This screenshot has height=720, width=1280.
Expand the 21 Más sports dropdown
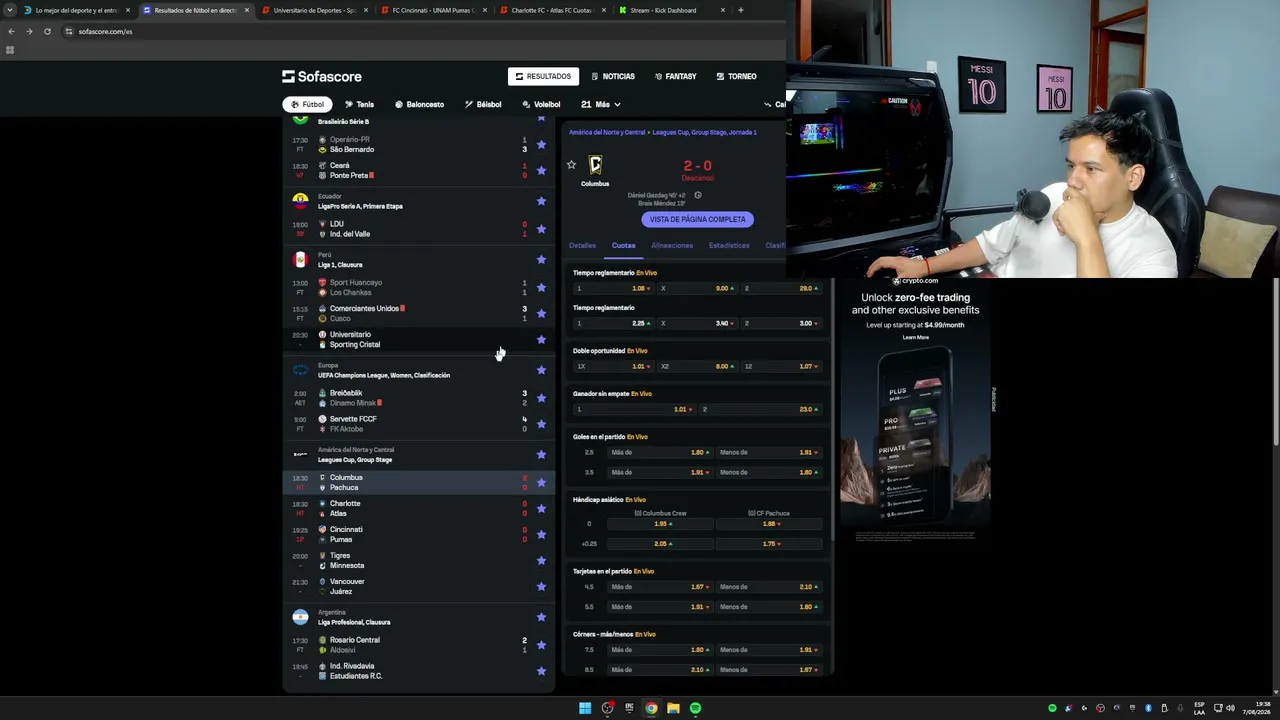pos(601,104)
